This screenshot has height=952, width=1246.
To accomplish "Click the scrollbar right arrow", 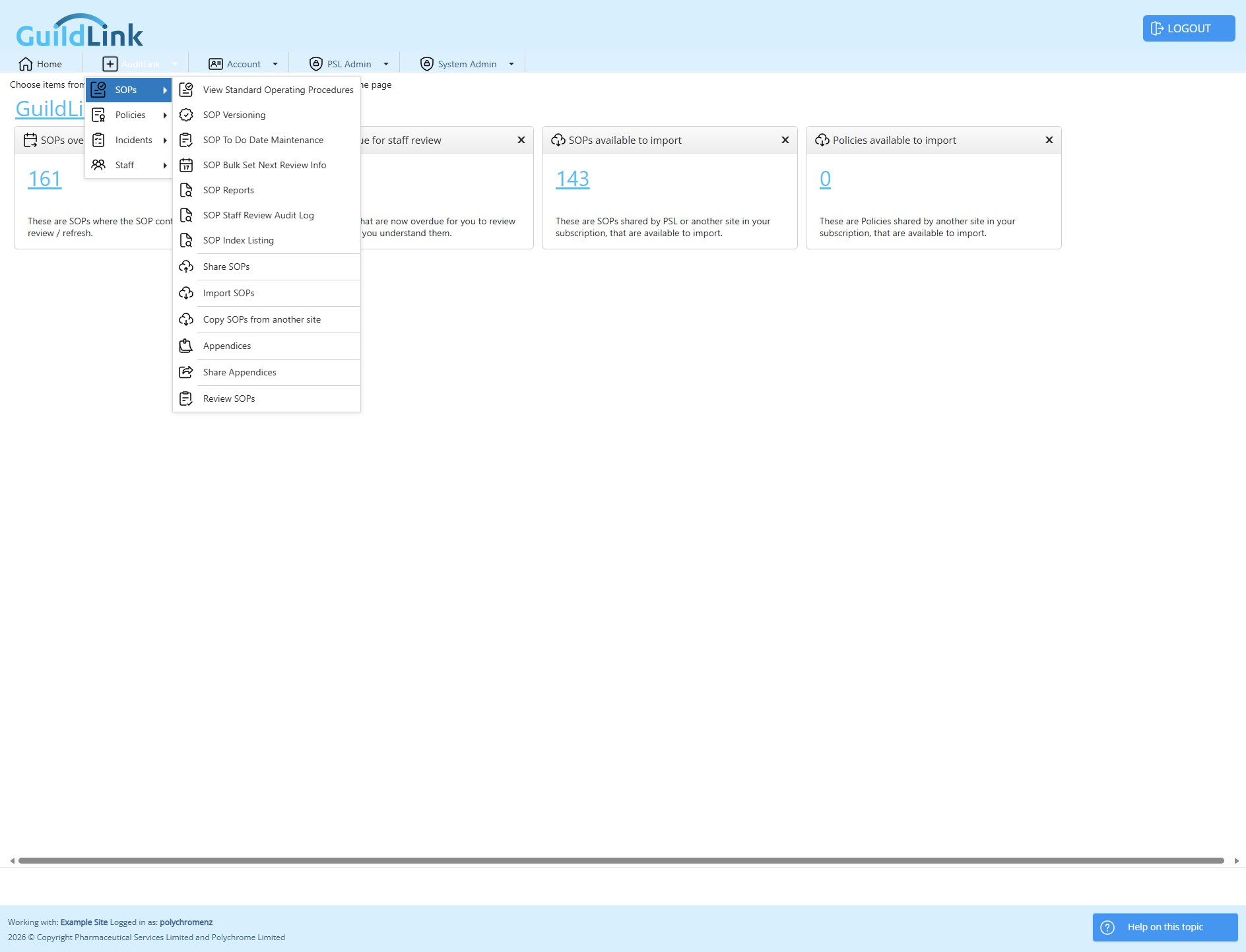I will [x=1236, y=860].
